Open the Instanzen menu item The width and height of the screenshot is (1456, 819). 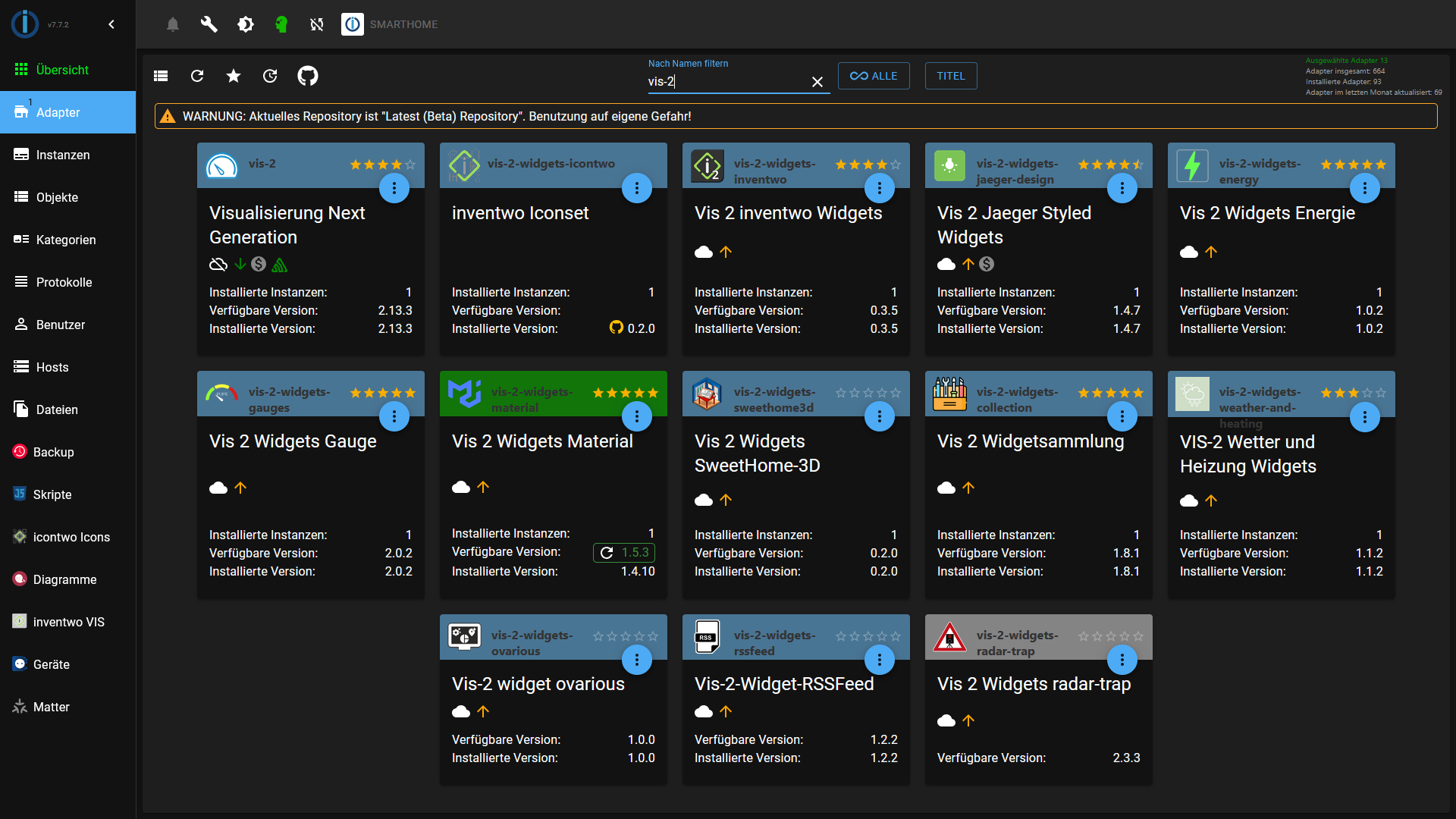tap(63, 155)
